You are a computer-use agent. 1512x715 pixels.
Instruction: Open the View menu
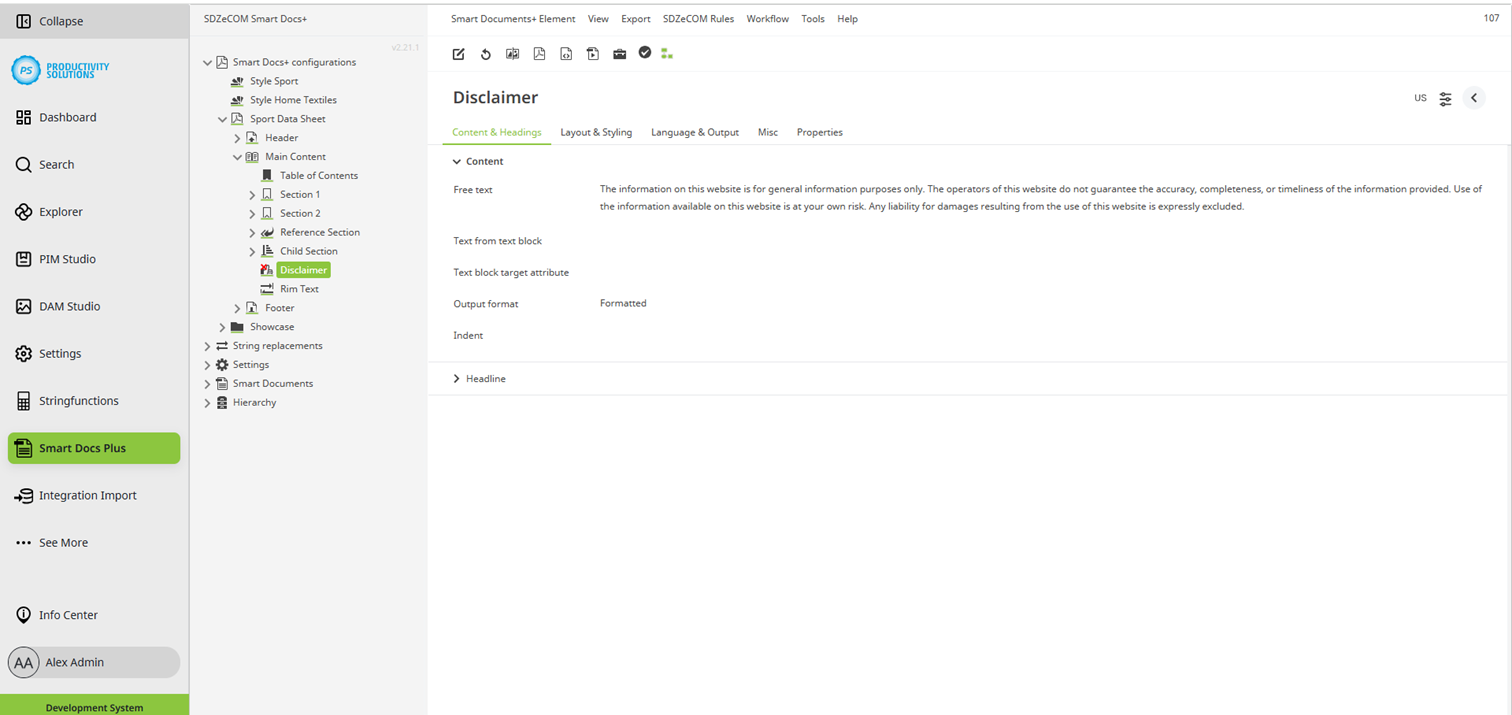598,19
